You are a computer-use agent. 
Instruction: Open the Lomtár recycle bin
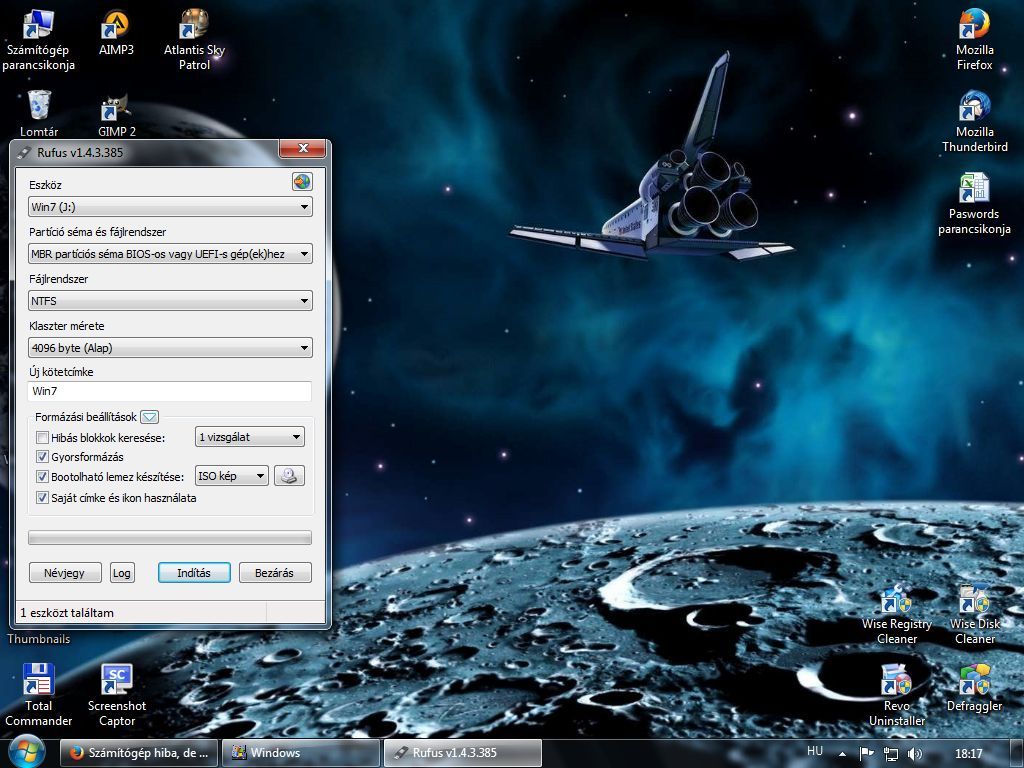(x=39, y=114)
